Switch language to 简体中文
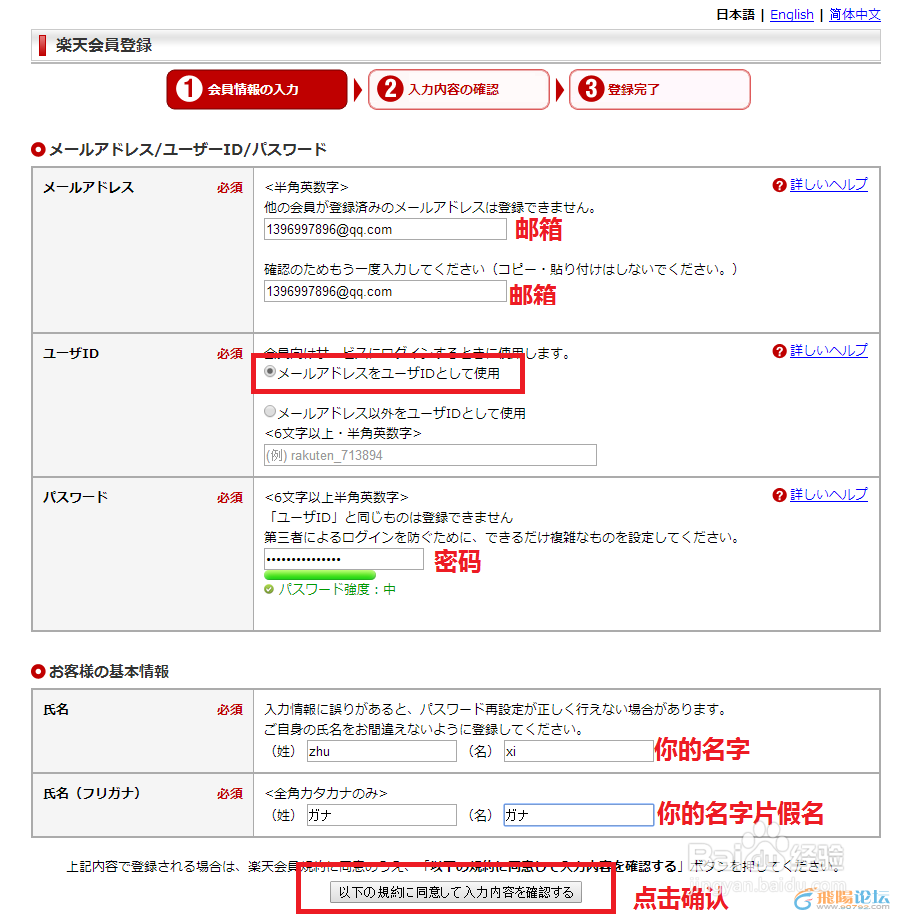Viewport: 897px width, 917px height. 855,15
